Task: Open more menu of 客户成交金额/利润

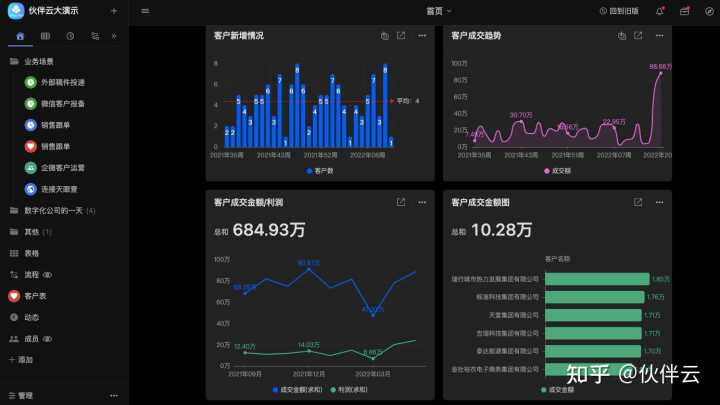Action: (x=422, y=202)
